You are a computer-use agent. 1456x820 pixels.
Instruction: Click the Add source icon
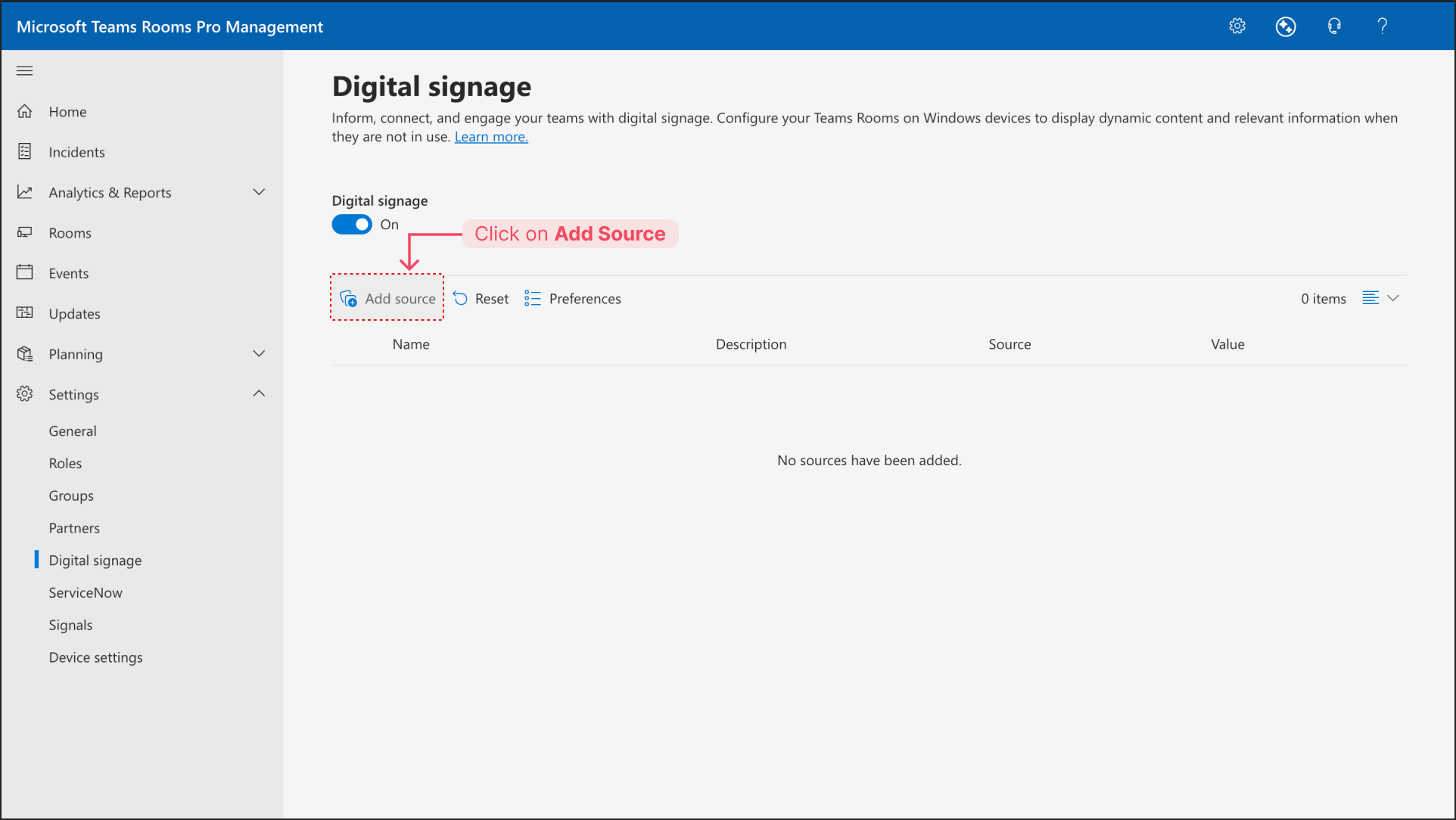(349, 299)
